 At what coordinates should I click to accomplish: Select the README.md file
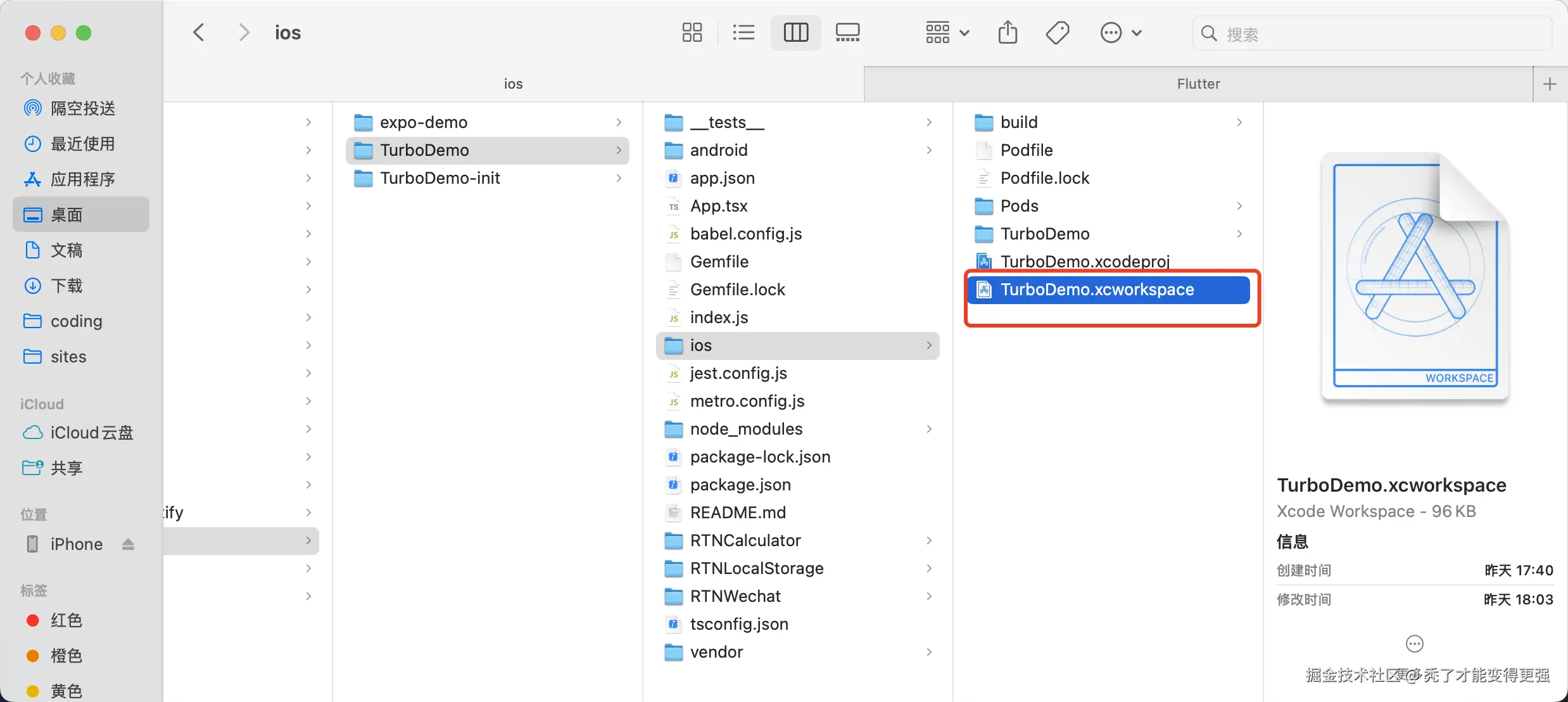point(798,513)
